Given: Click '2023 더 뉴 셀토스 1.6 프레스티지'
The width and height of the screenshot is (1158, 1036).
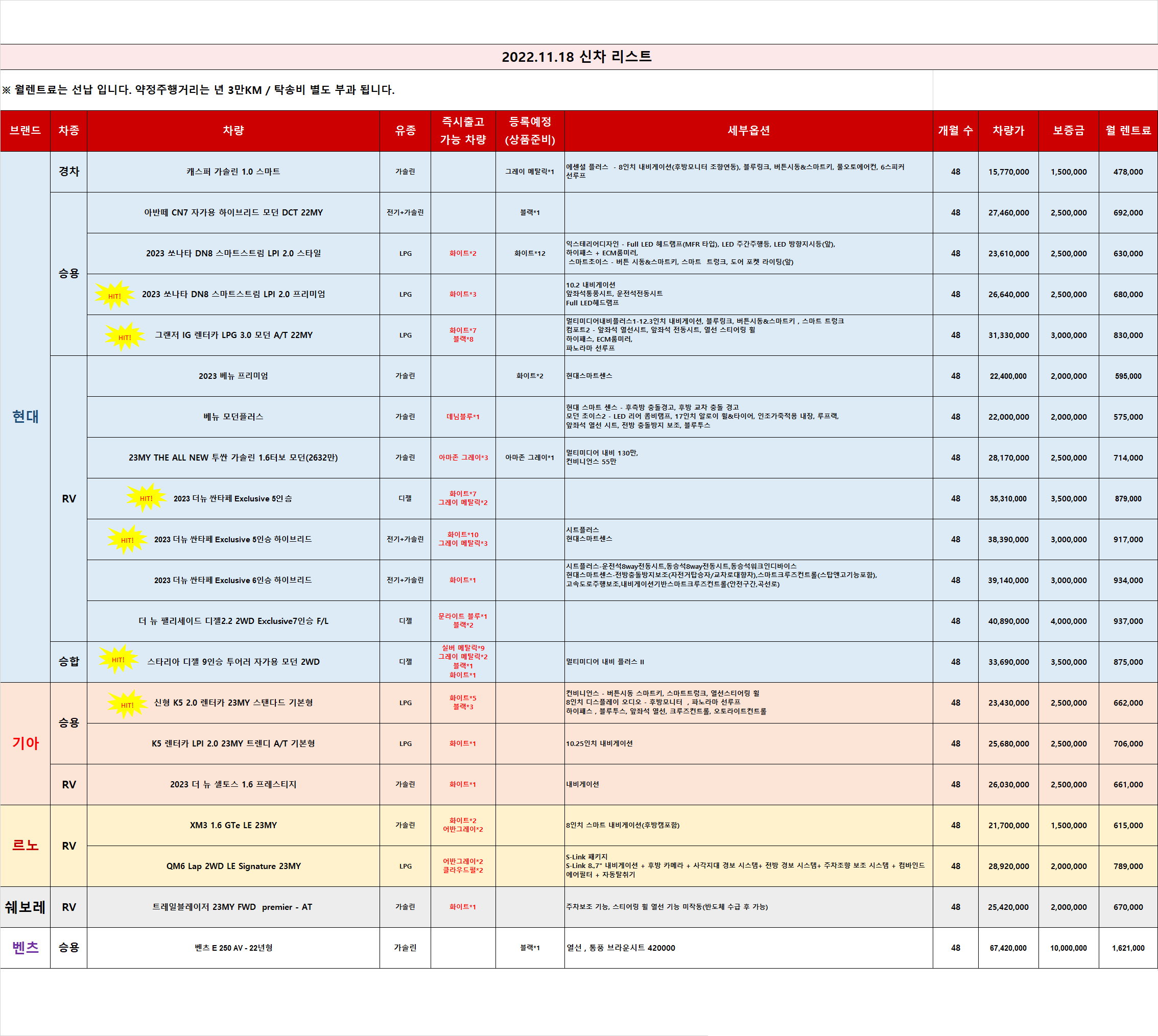Looking at the screenshot, I should [233, 784].
